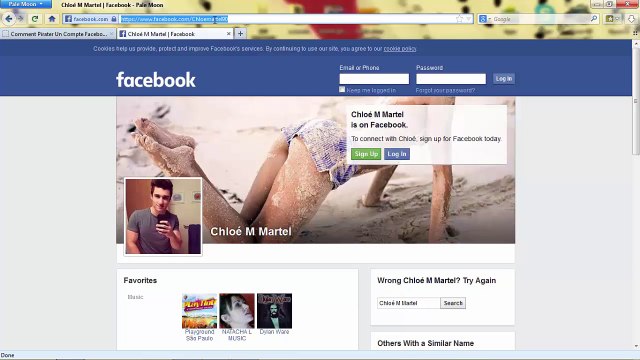Click the facebook.com site identity favicon
The width and height of the screenshot is (640, 360).
[68, 19]
